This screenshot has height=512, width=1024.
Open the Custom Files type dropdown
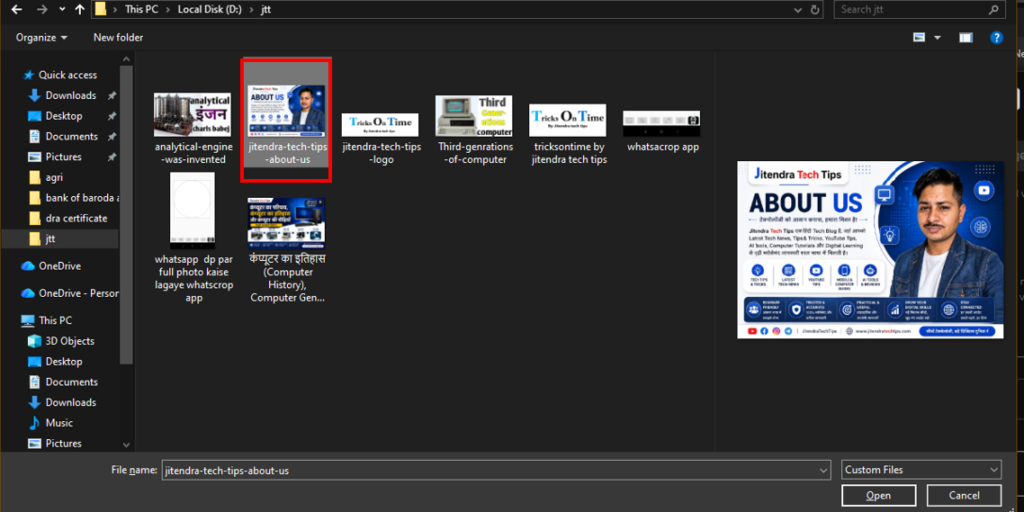(921, 470)
